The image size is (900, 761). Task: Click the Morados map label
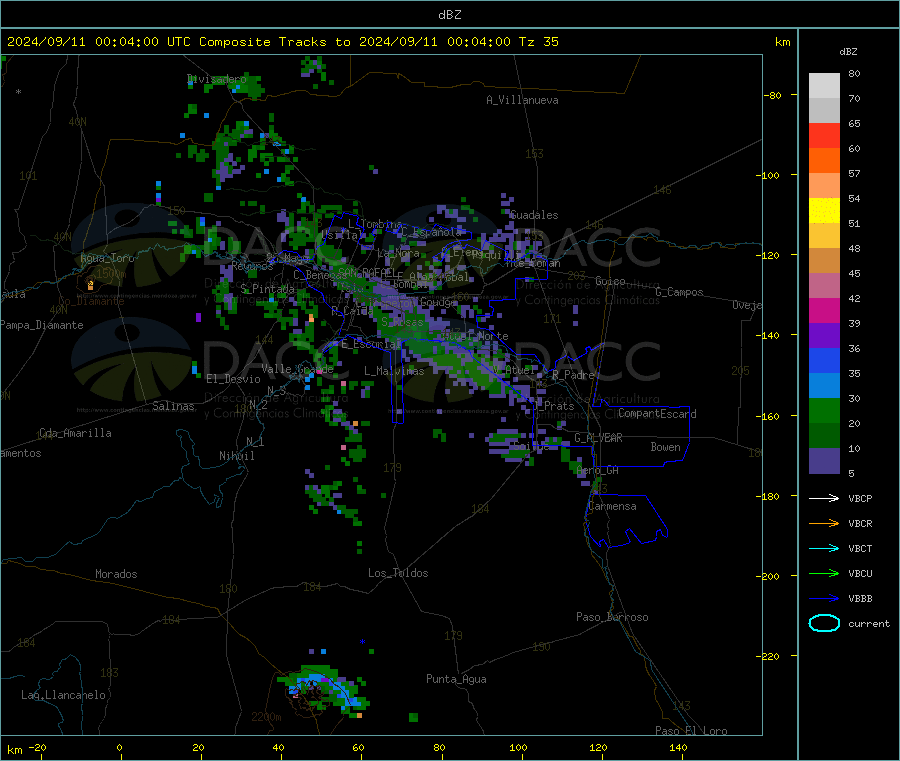(116, 574)
